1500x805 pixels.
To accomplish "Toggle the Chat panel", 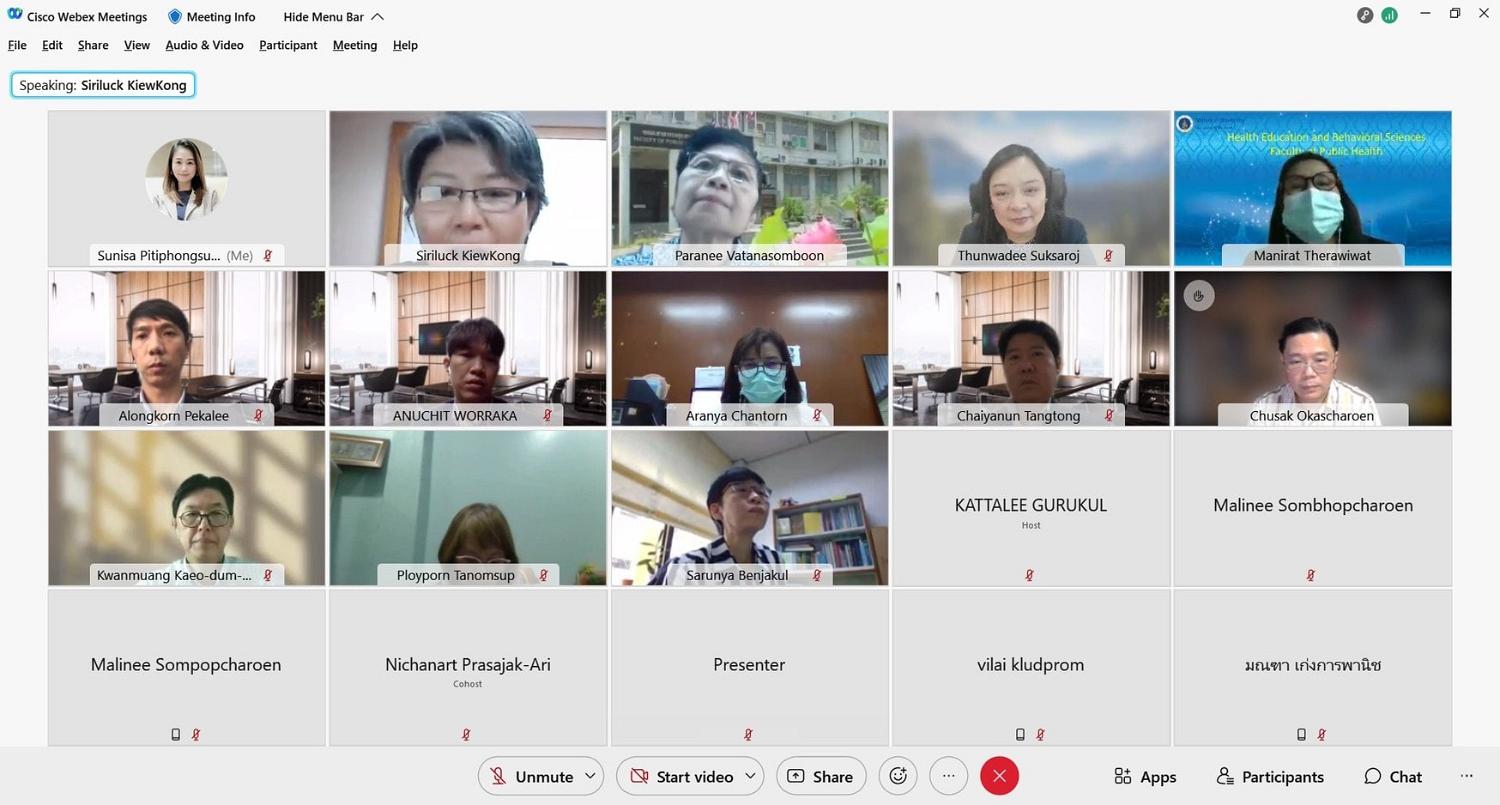I will pyautogui.click(x=1393, y=777).
